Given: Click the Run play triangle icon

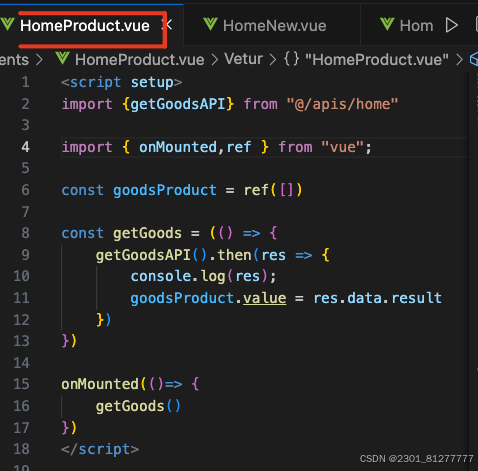Looking at the screenshot, I should click(x=452, y=25).
